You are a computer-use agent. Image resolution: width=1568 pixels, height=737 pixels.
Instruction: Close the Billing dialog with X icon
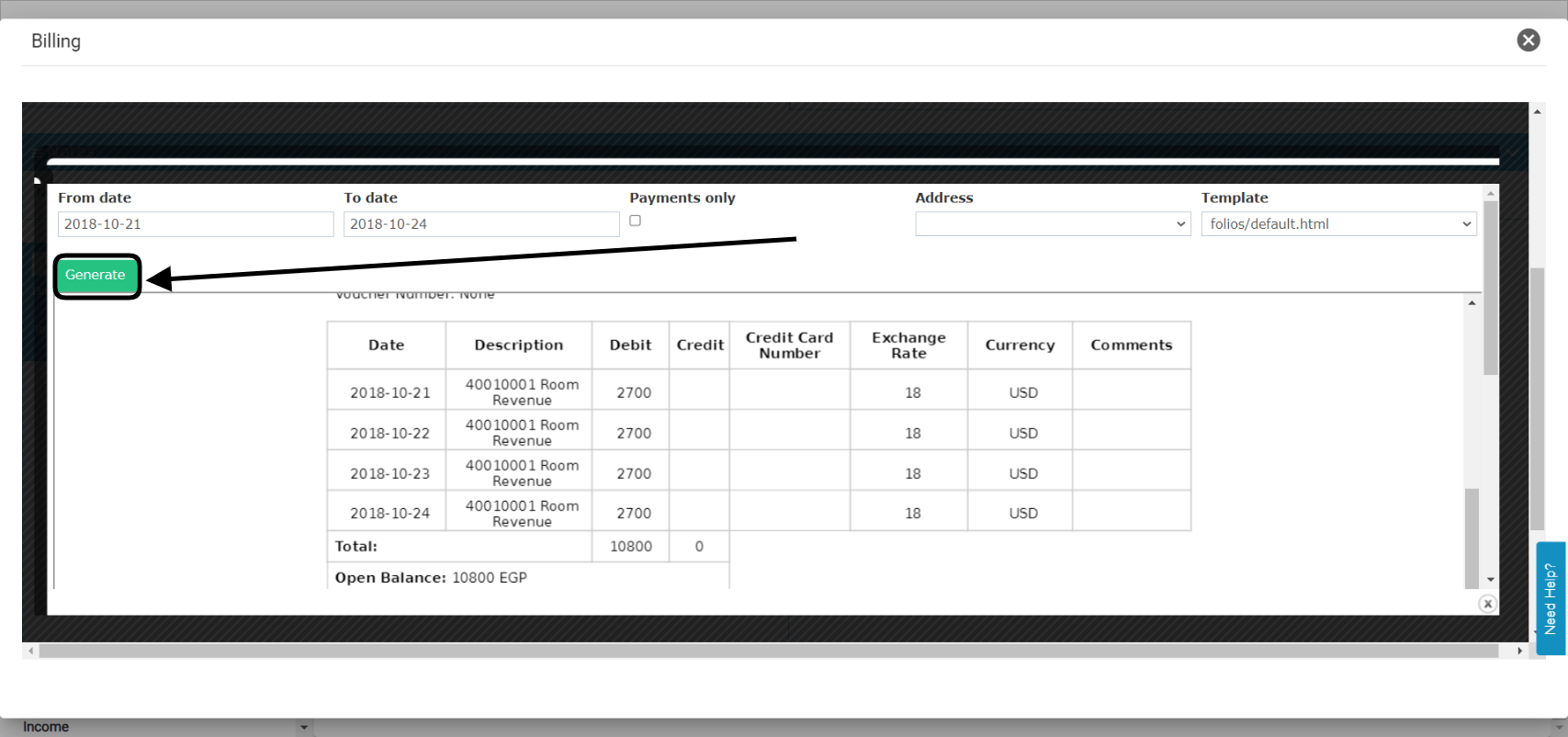tap(1528, 40)
